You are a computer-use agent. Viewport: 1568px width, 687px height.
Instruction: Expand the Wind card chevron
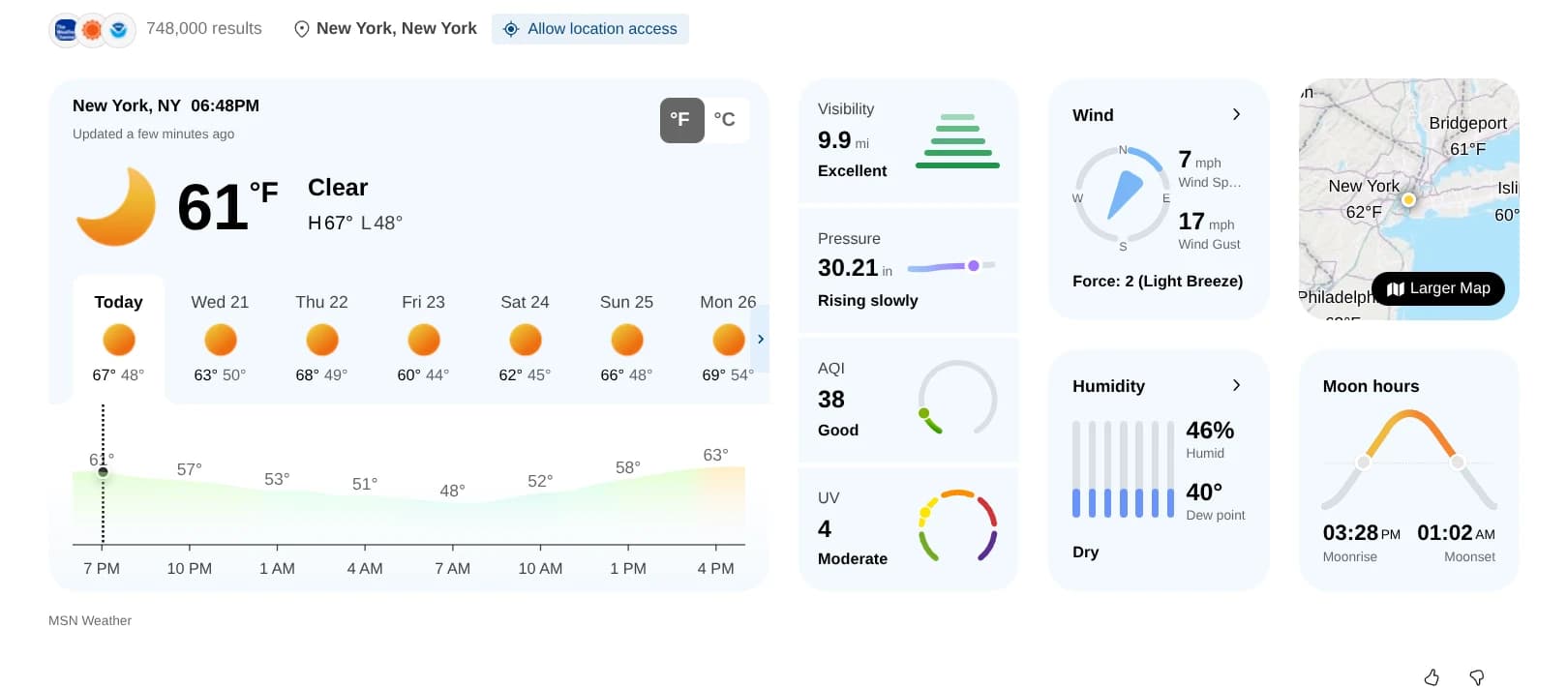point(1236,114)
